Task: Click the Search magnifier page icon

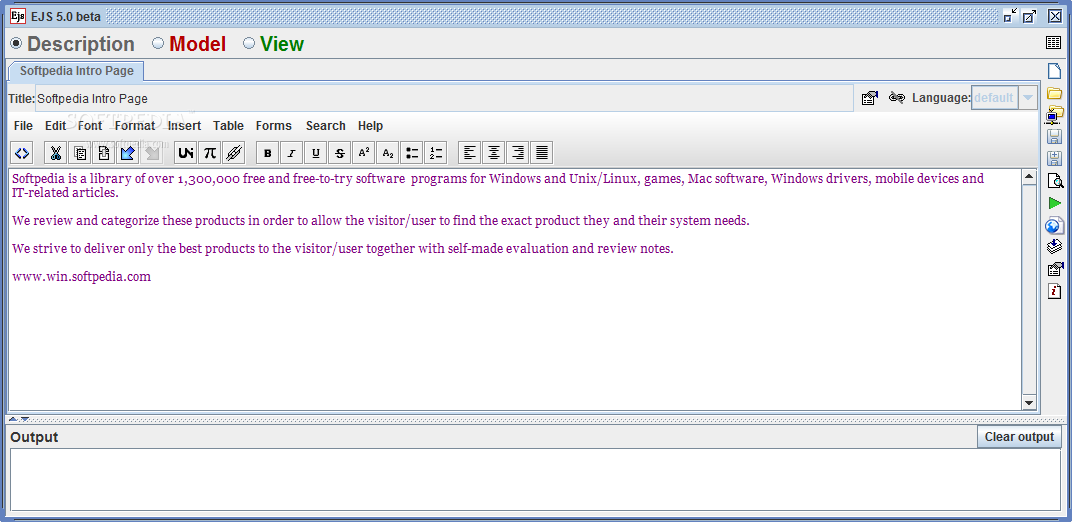Action: (1055, 180)
